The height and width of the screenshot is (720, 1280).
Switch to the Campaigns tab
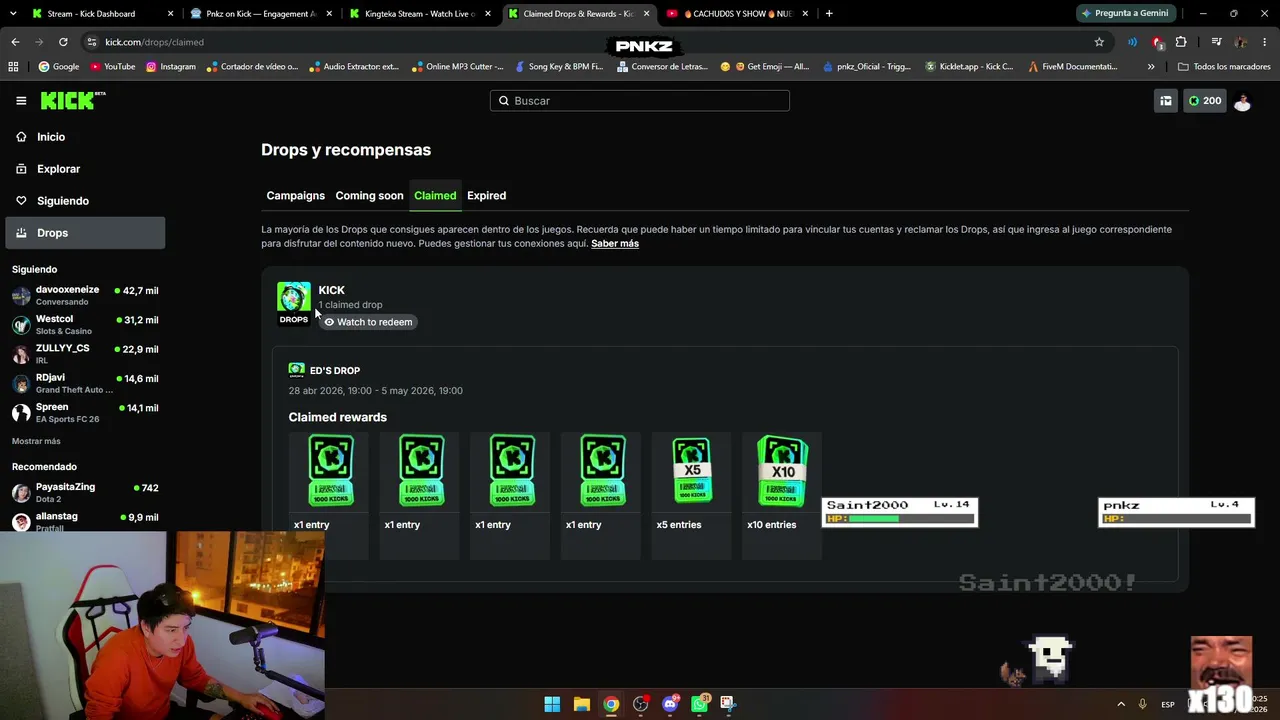tap(295, 196)
